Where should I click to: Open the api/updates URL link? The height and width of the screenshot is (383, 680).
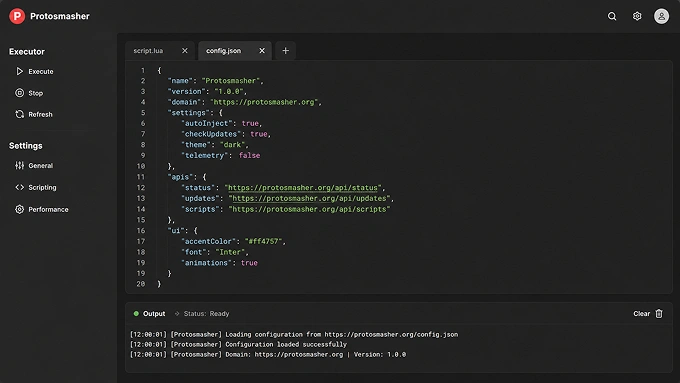coord(309,198)
